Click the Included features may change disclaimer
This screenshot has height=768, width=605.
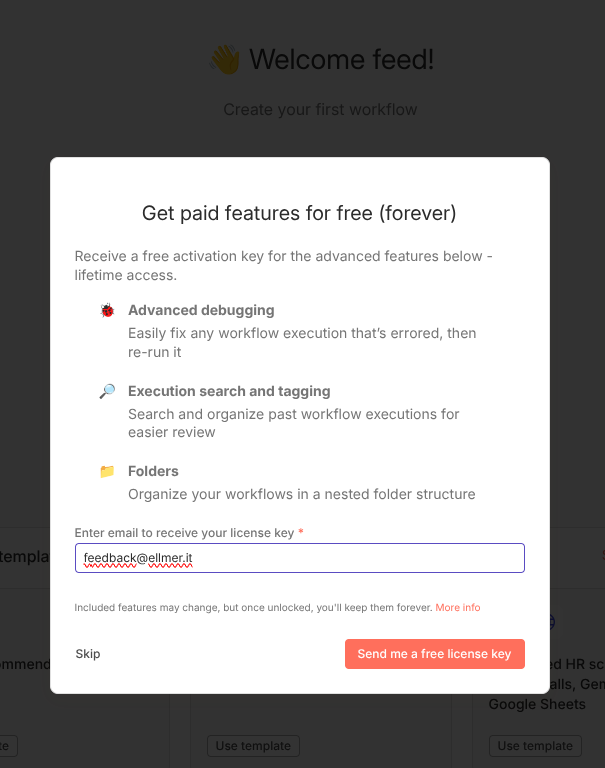[x=253, y=608]
